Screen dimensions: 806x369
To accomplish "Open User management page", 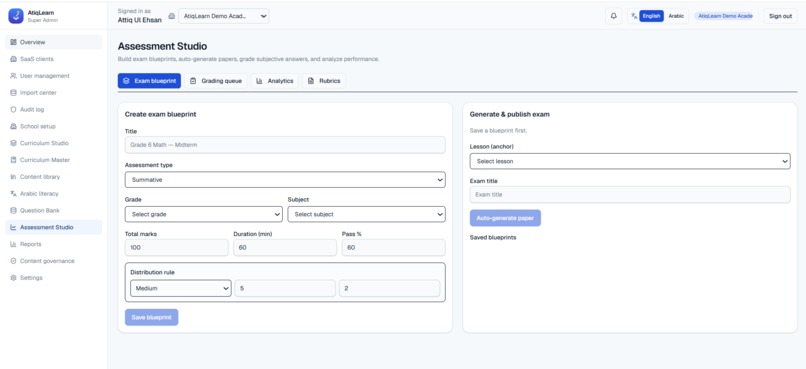I will click(x=53, y=76).
